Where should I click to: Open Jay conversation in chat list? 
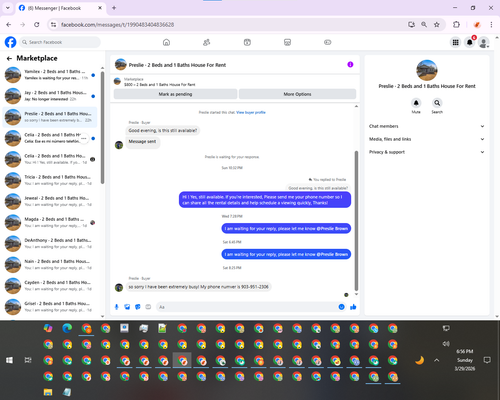(50, 96)
